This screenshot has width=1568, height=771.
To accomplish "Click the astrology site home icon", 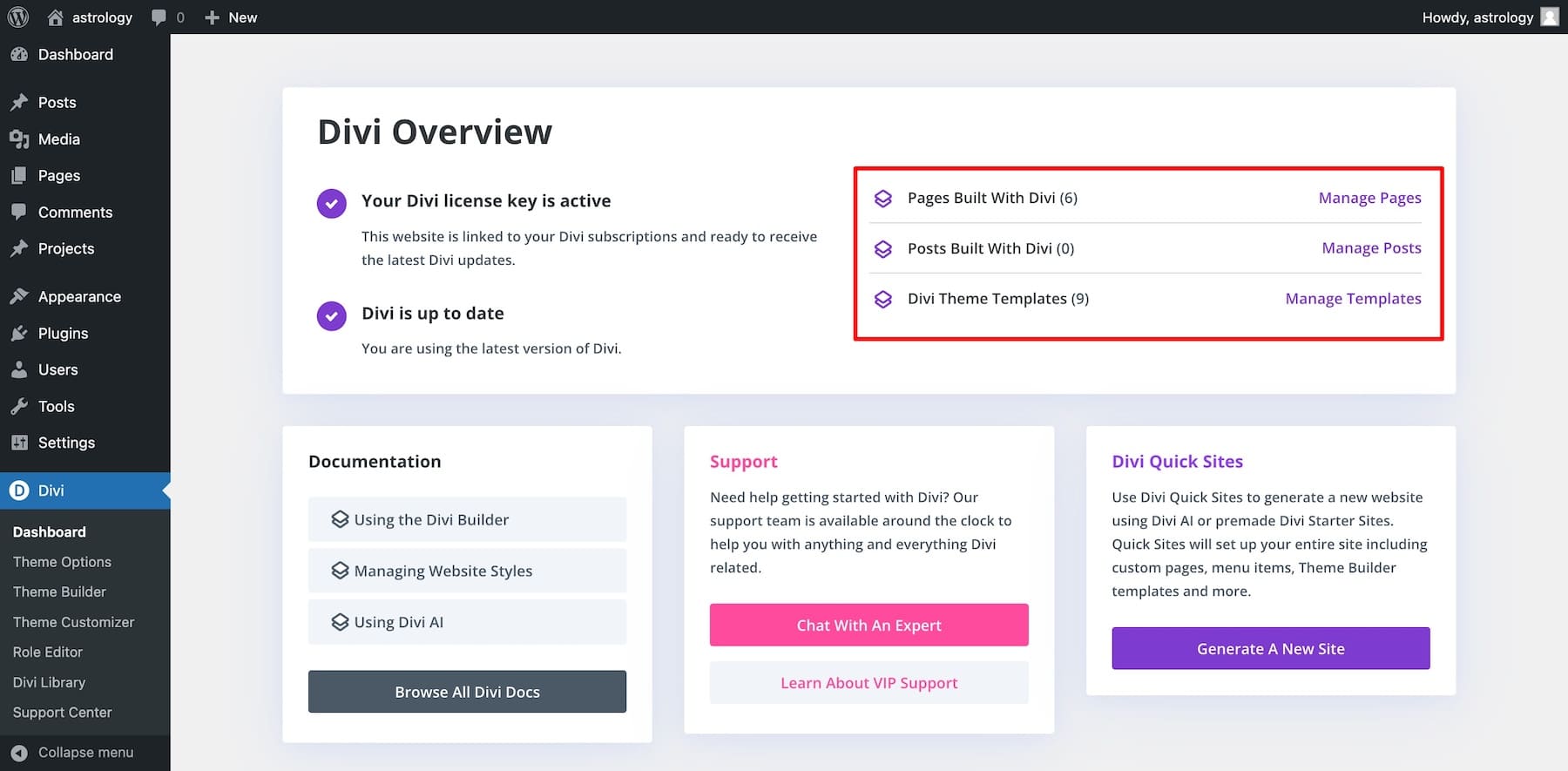I will click(55, 17).
